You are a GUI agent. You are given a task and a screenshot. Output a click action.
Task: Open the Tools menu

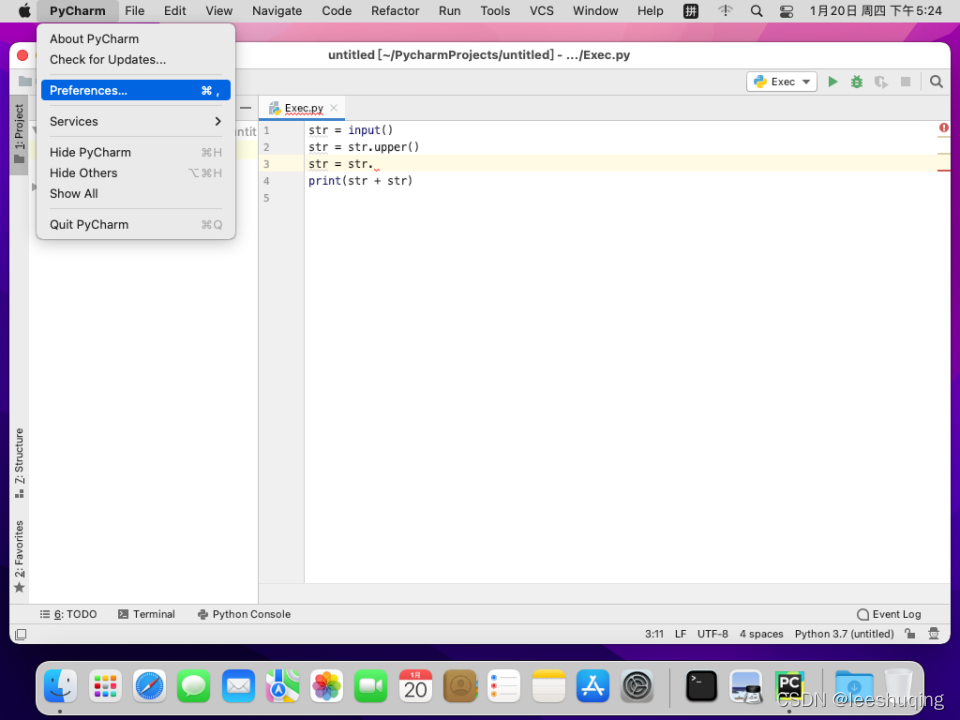[x=495, y=10]
